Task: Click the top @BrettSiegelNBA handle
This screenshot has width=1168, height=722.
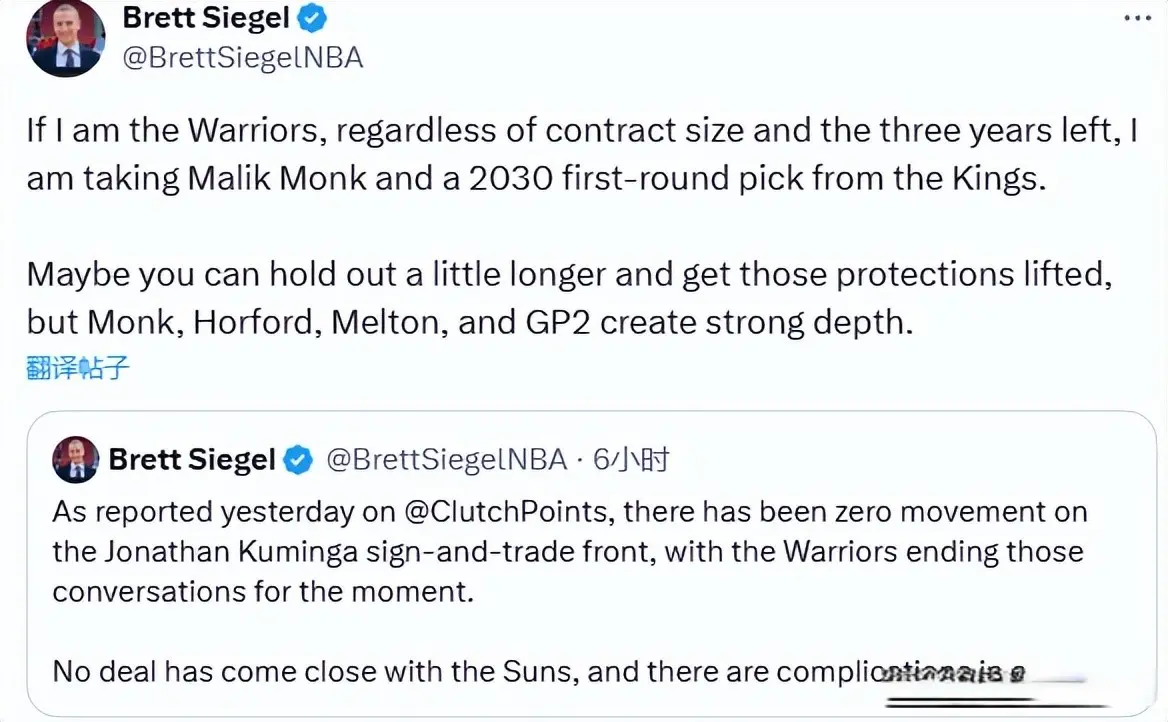Action: (x=242, y=58)
